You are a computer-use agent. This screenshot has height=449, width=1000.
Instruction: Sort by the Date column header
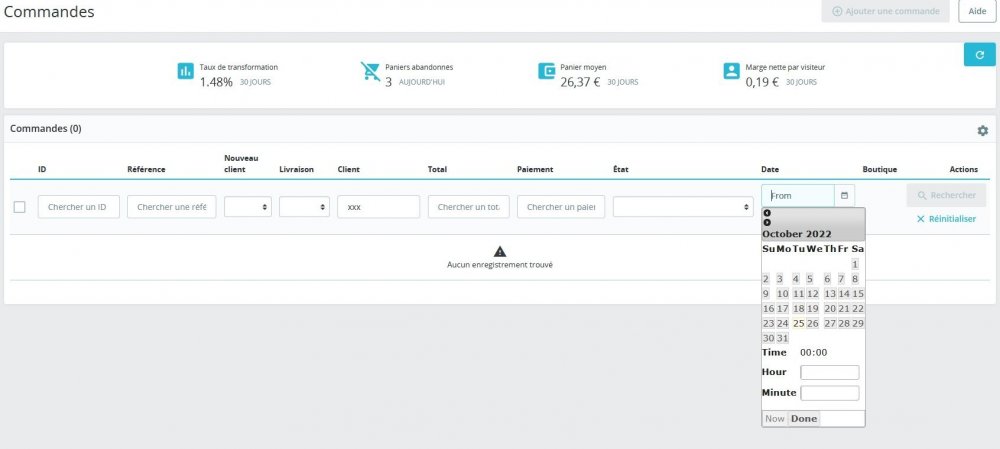pos(770,169)
